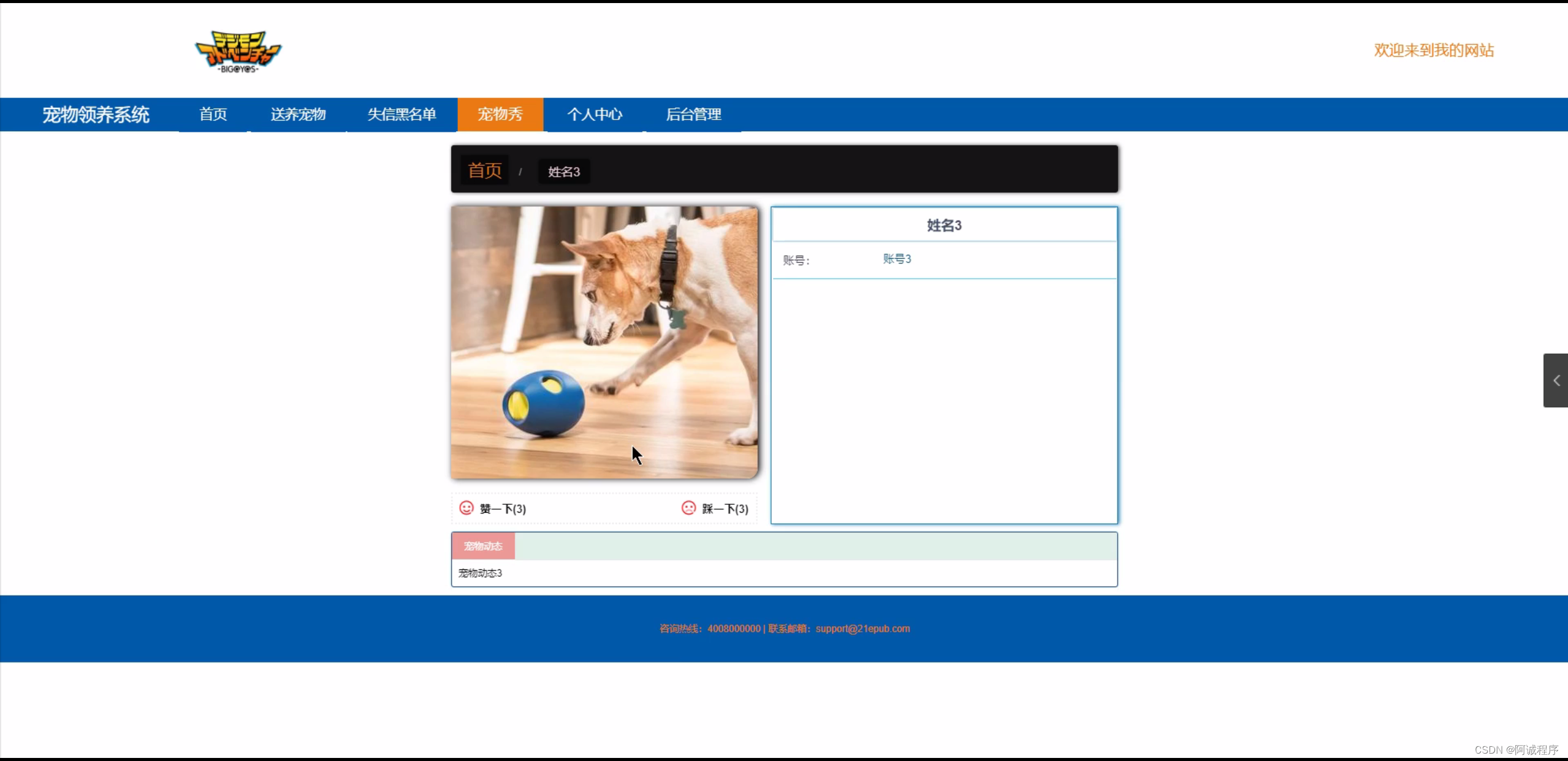Go to 后台管理 admin page
Viewport: 1568px width, 761px height.
pos(693,115)
